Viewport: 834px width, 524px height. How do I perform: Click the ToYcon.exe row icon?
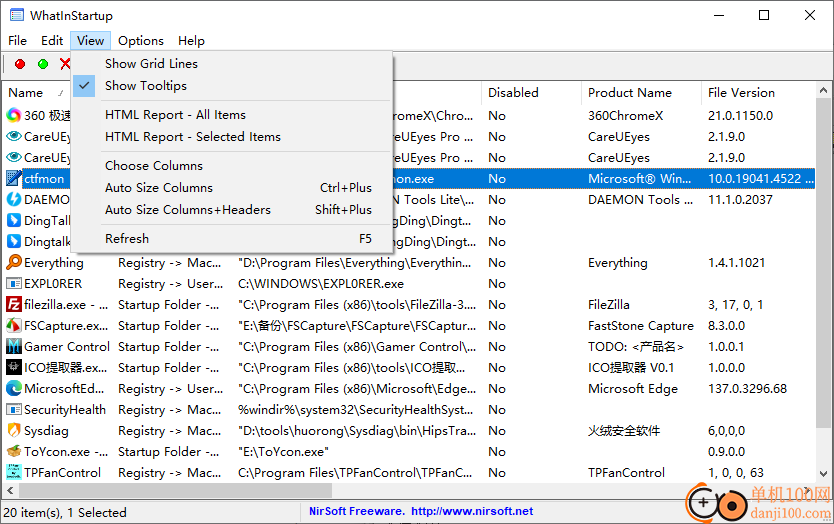pos(14,451)
